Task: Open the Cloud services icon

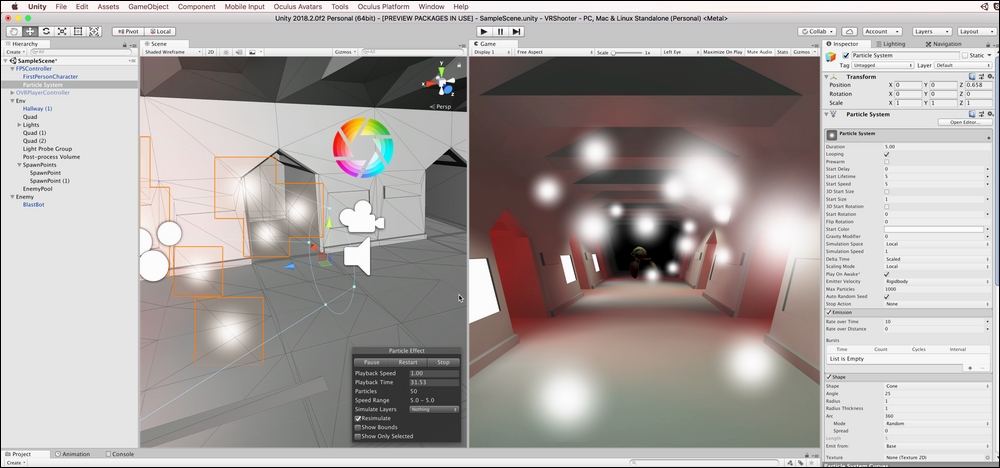Action: click(x=849, y=31)
